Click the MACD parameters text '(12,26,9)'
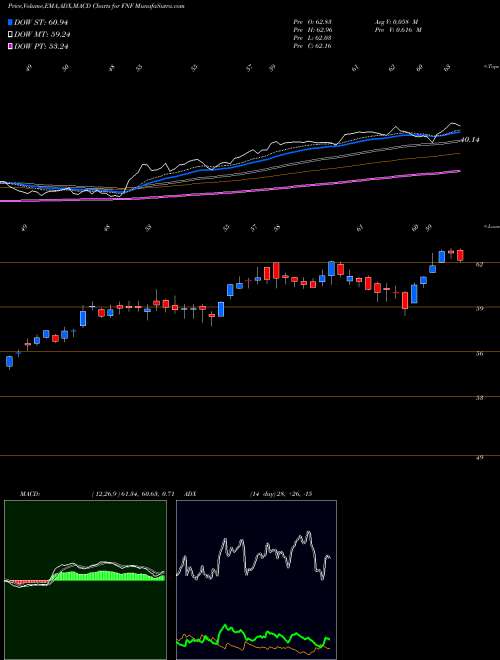This screenshot has width=500, height=660. coord(105,494)
